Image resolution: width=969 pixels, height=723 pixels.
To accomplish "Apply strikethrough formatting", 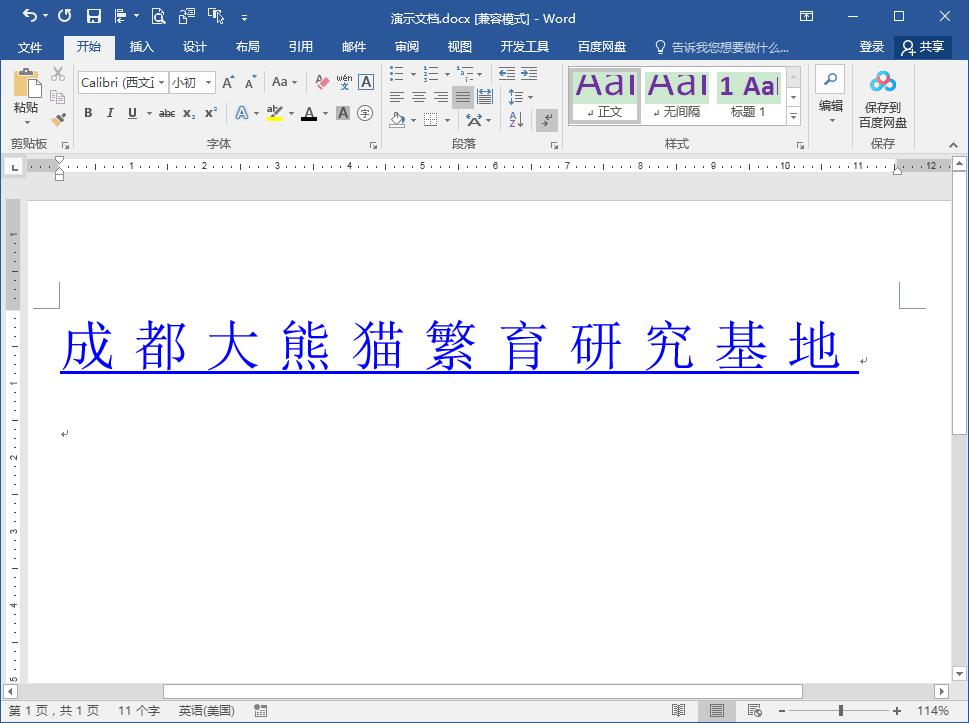I will pos(165,113).
